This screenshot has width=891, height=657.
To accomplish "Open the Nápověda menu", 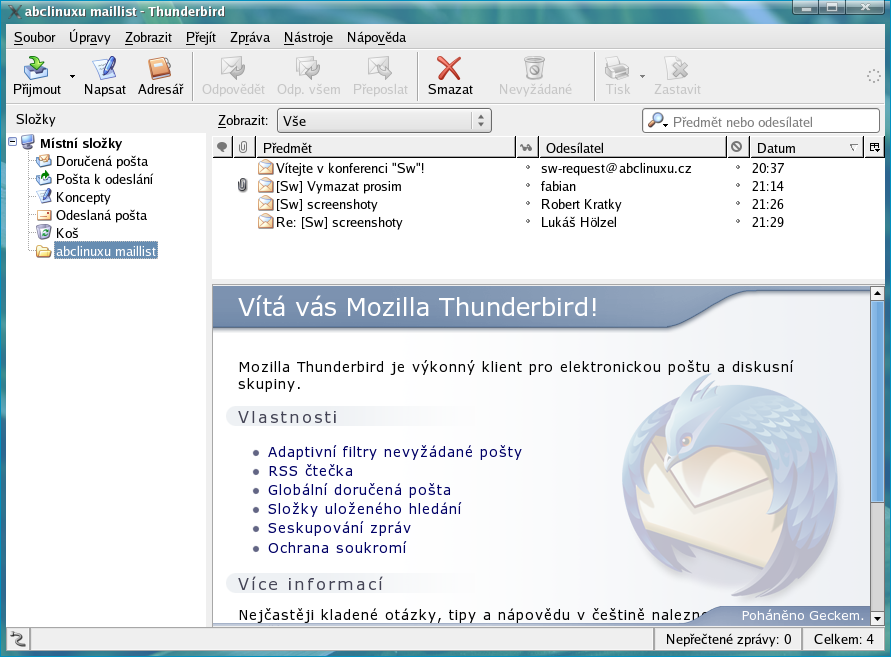I will pos(376,38).
